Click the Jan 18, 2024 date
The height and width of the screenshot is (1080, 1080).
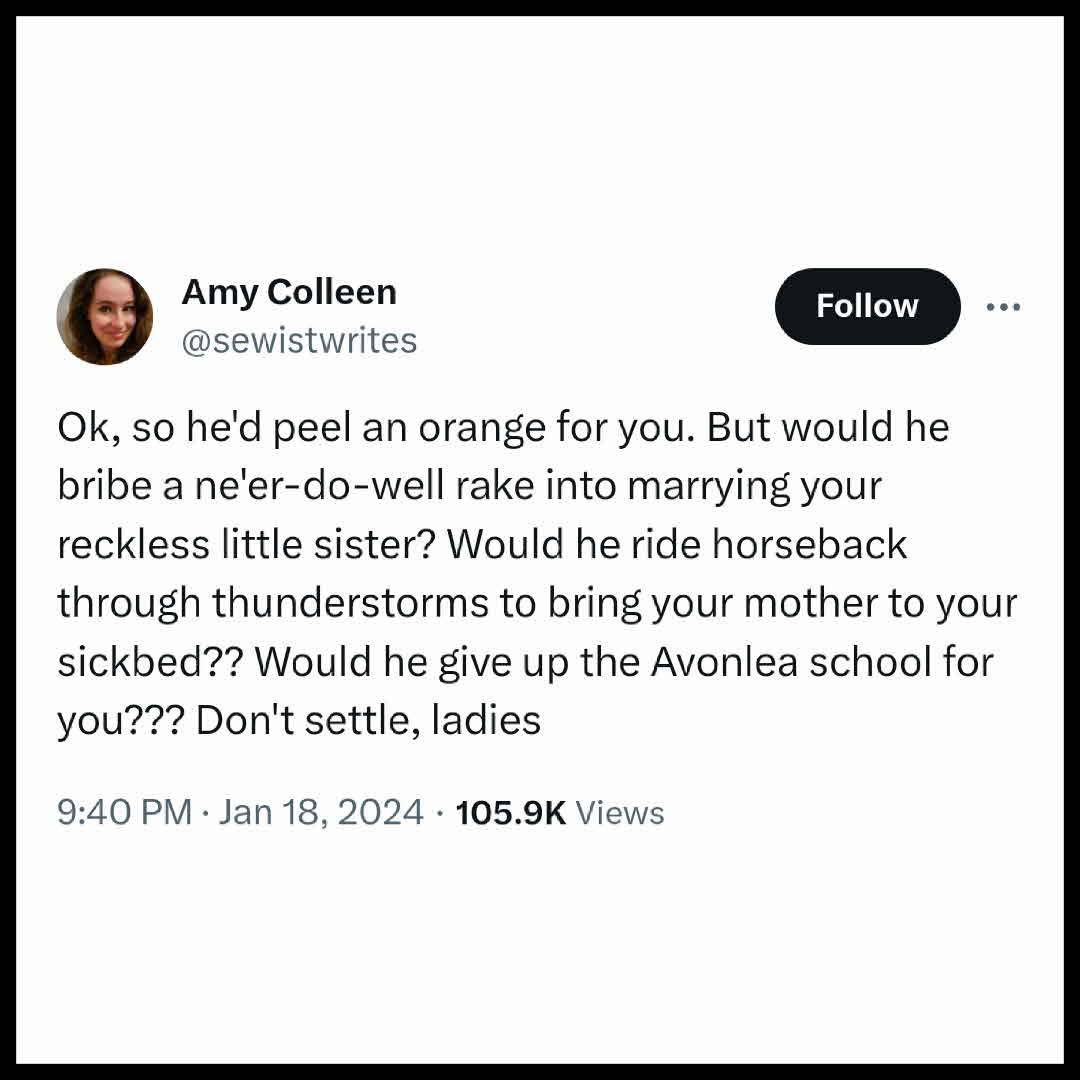321,812
